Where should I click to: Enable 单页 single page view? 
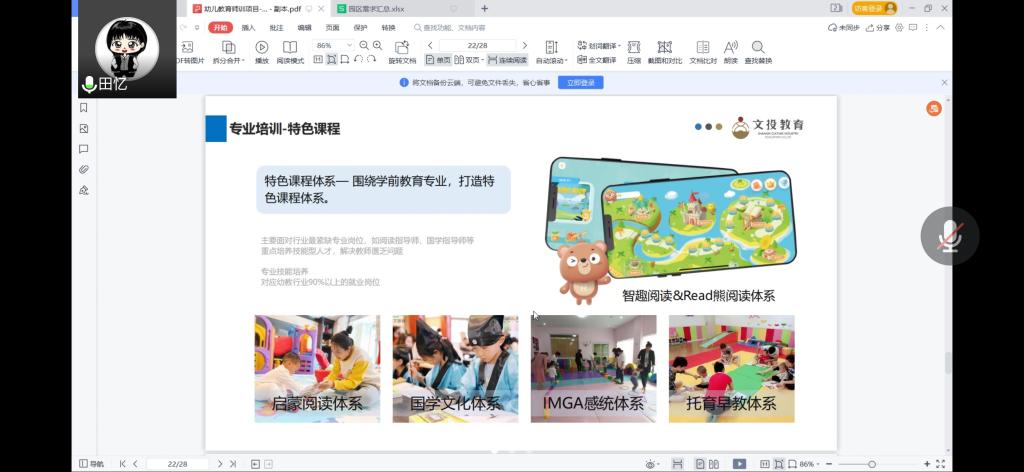pyautogui.click(x=438, y=60)
